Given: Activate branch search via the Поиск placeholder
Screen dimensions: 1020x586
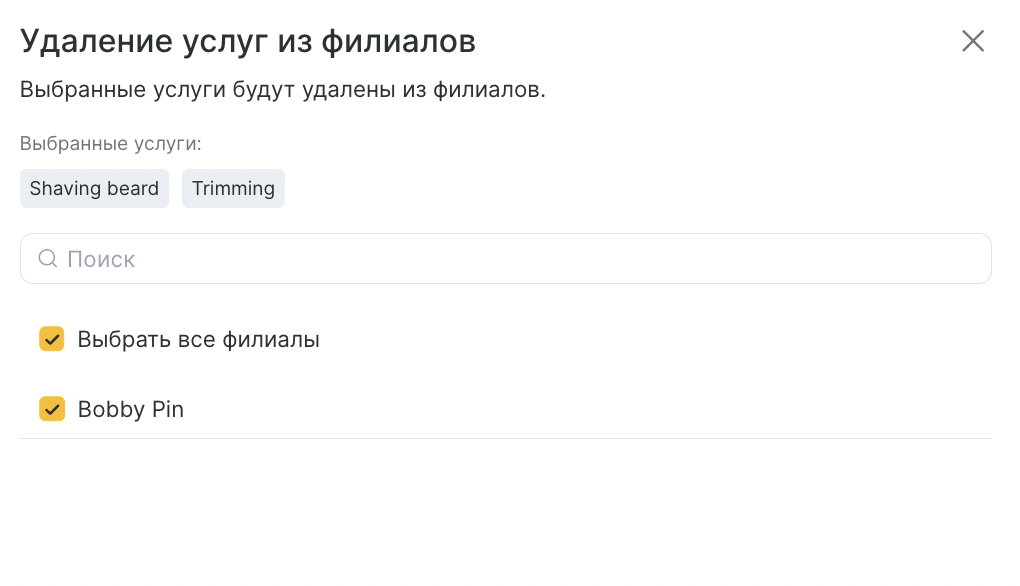Looking at the screenshot, I should pyautogui.click(x=101, y=259).
